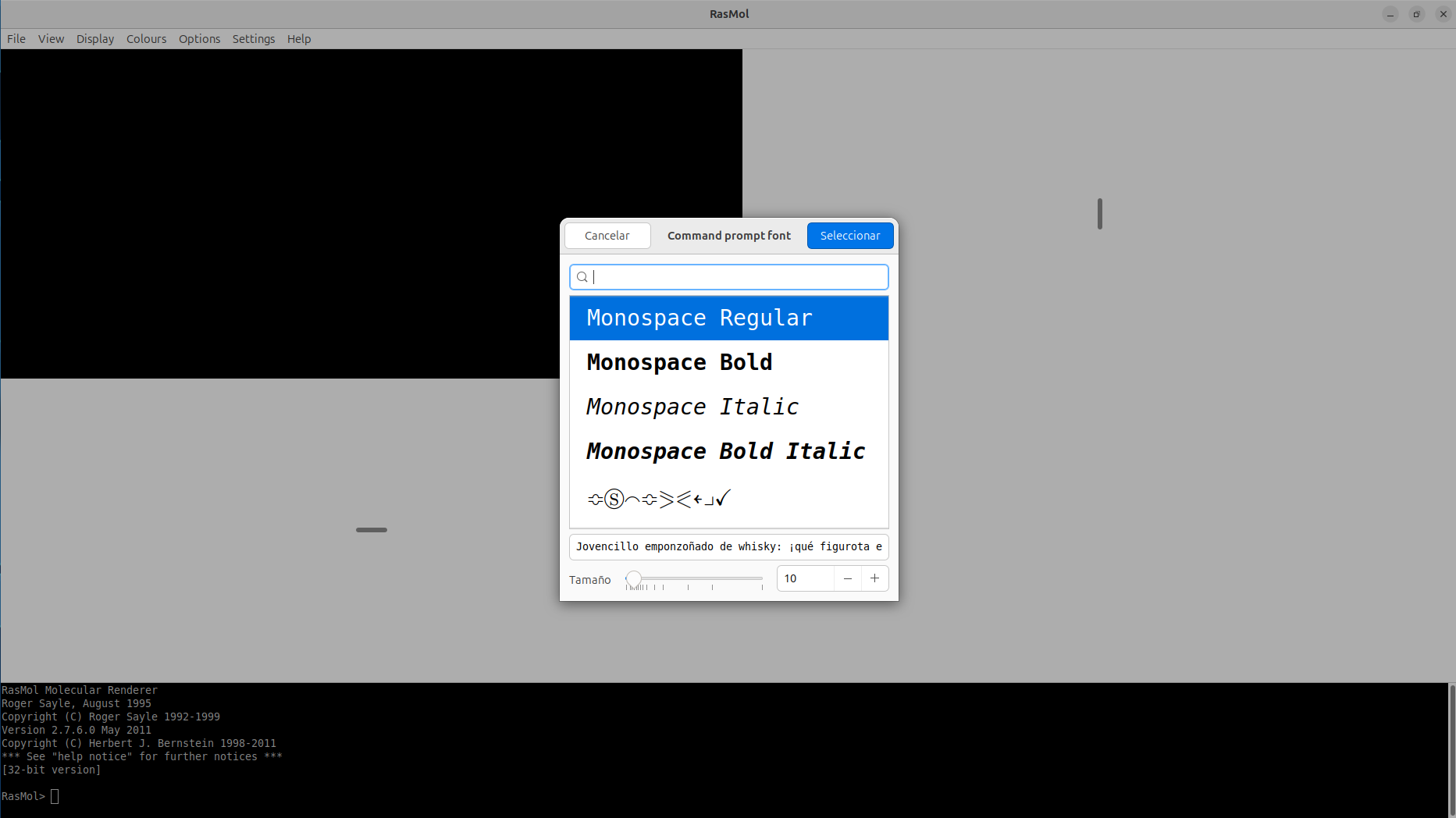Click the search magnifier icon
Screen dimensions: 1456x818
coord(582,277)
